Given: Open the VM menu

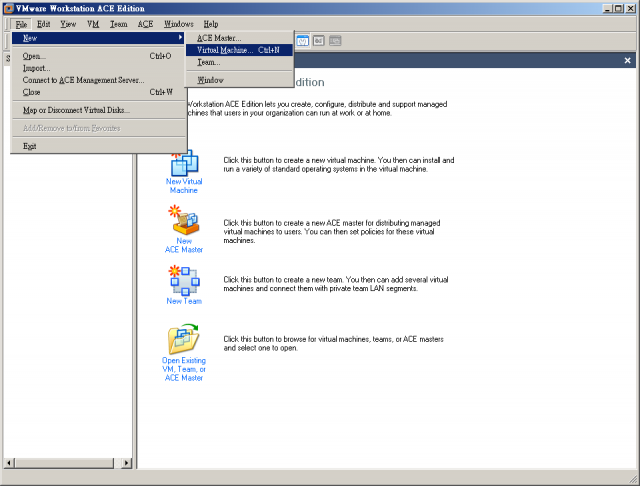Looking at the screenshot, I should coord(93,24).
